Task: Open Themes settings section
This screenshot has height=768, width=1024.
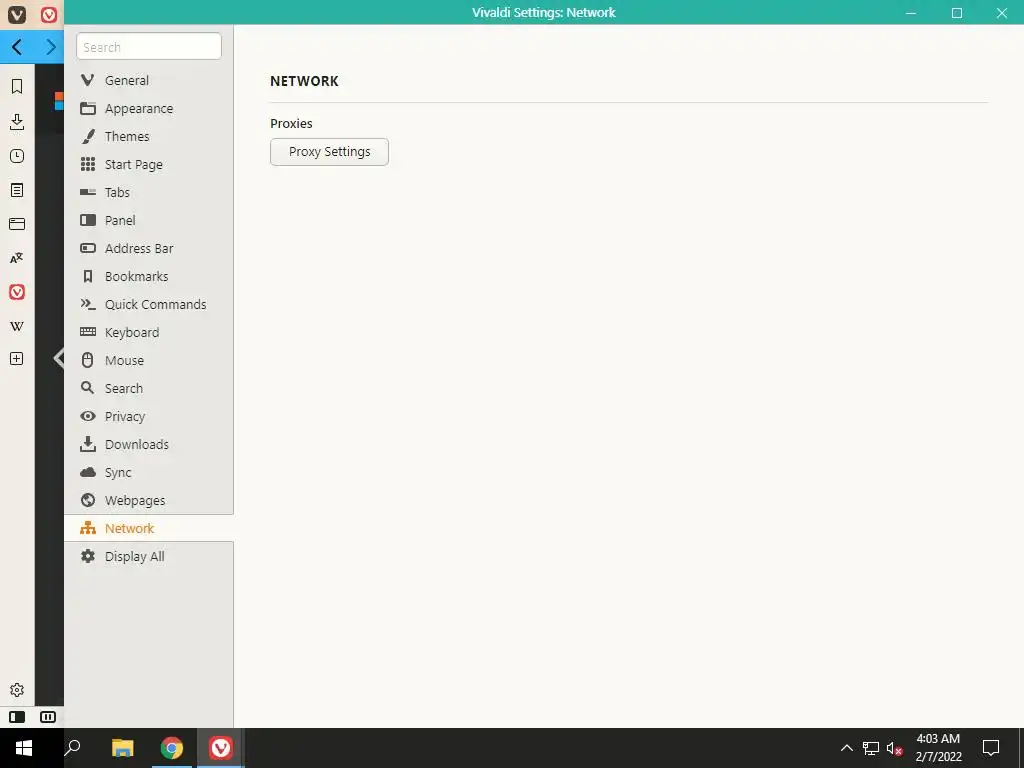Action: pos(149,136)
